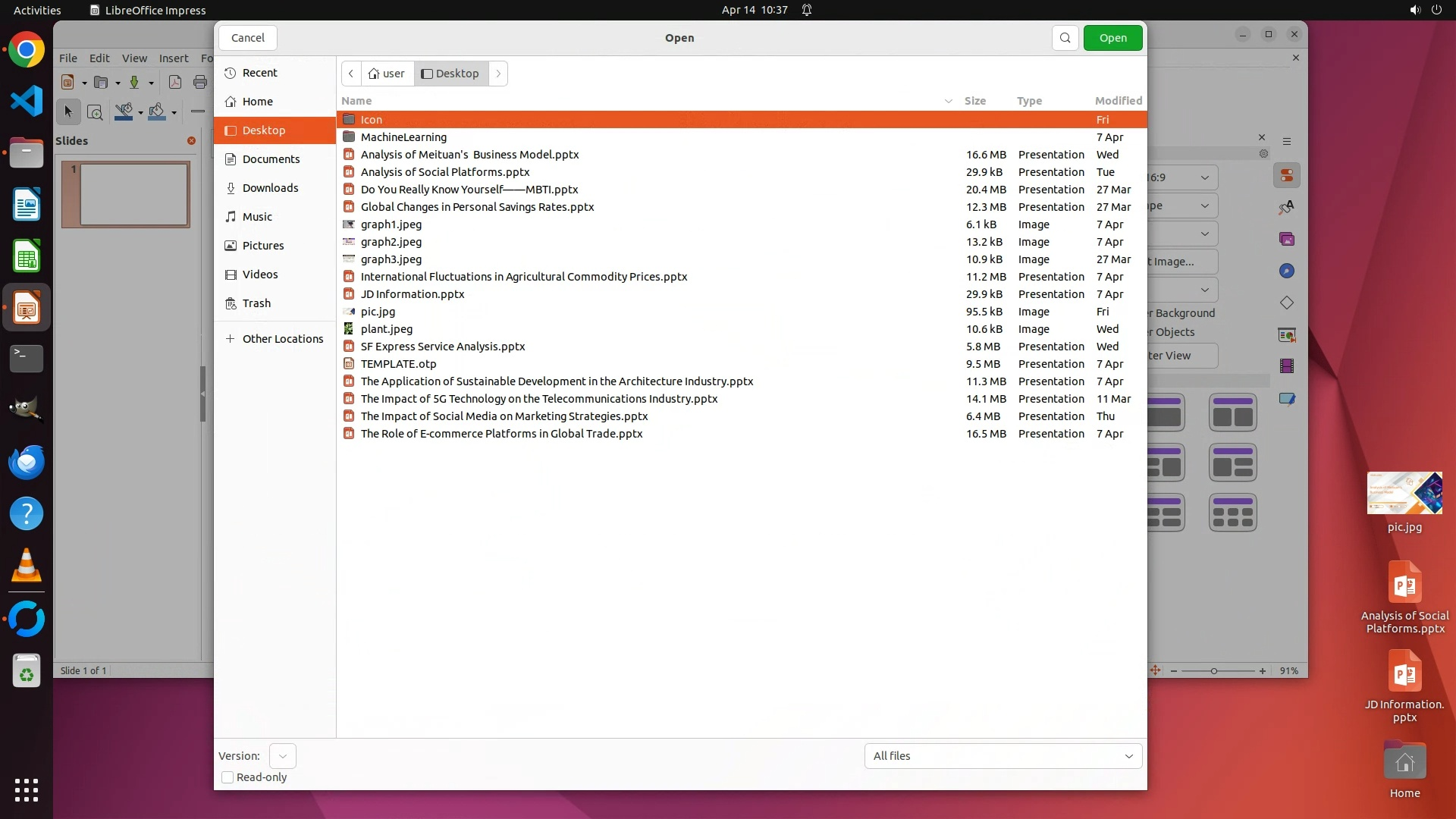Image resolution: width=1456 pixels, height=819 pixels.
Task: Expand the Version dropdown
Action: 283,756
